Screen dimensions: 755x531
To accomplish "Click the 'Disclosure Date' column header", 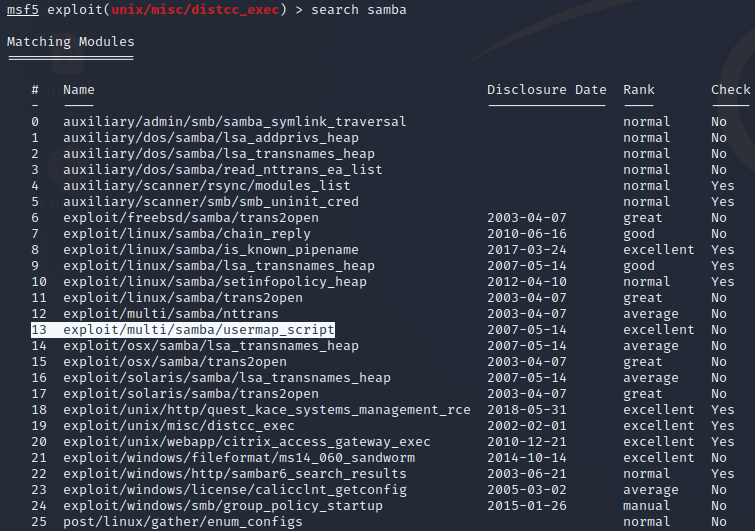I will point(547,90).
